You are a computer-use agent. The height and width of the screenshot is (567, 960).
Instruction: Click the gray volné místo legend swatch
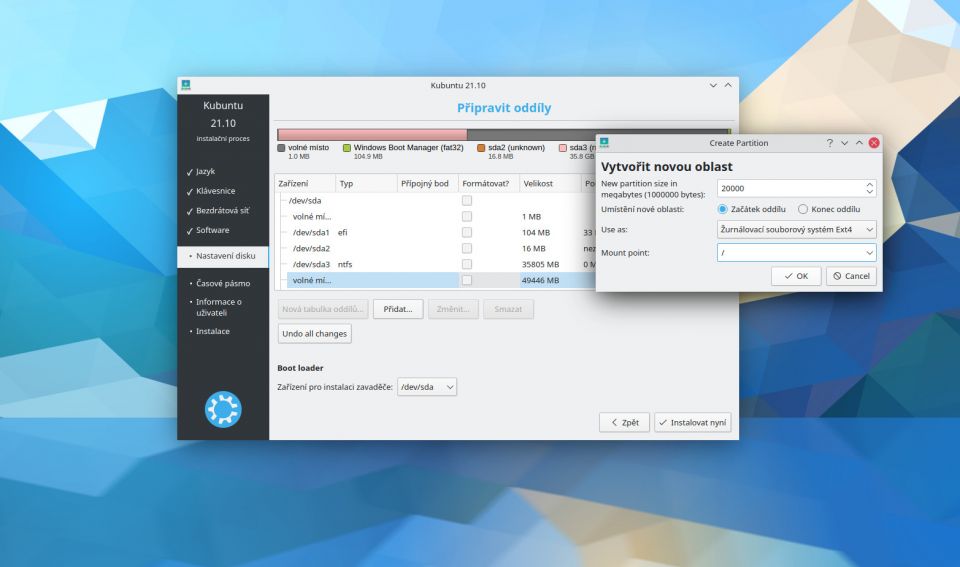click(281, 148)
